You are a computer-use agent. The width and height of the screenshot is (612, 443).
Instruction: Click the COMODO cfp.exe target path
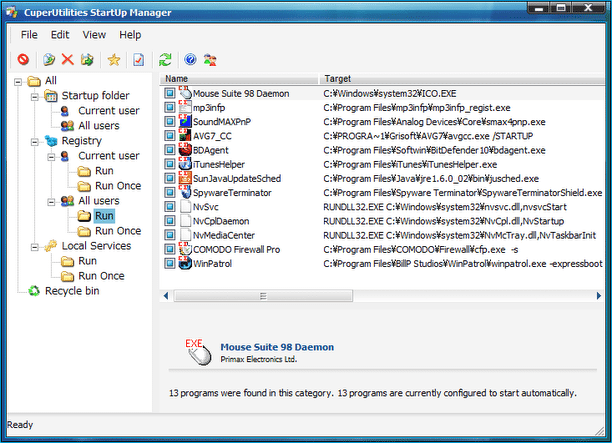(x=421, y=249)
